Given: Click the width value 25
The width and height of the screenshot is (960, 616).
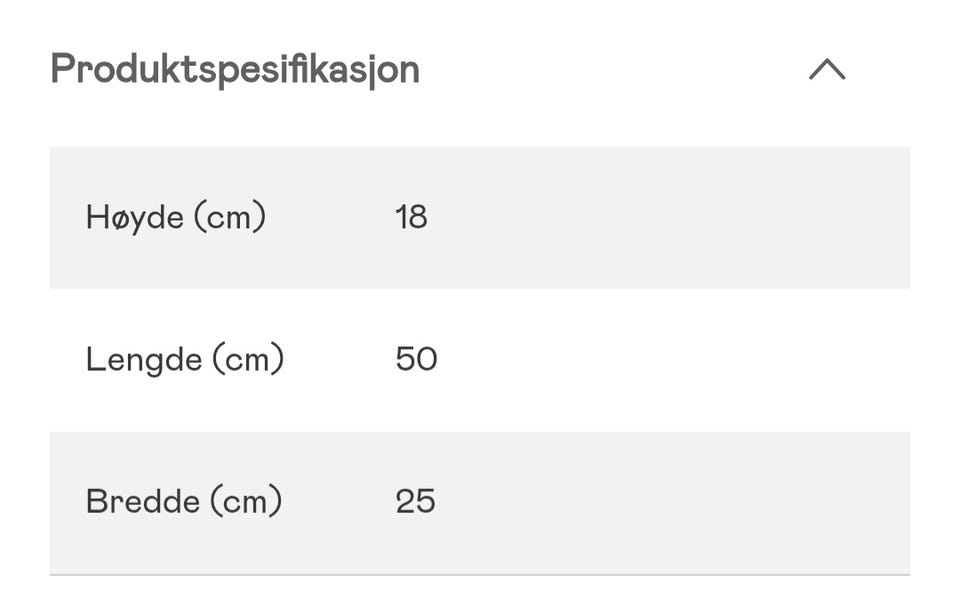Looking at the screenshot, I should 415,501.
